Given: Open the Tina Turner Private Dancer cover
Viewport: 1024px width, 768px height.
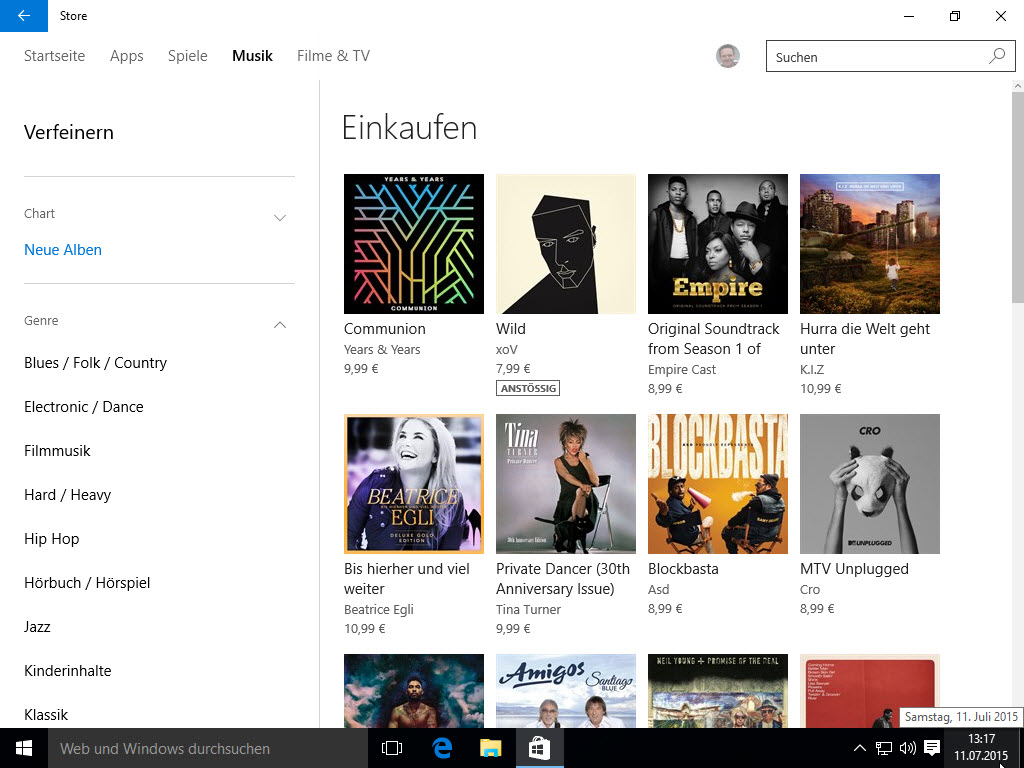Looking at the screenshot, I should tap(566, 484).
